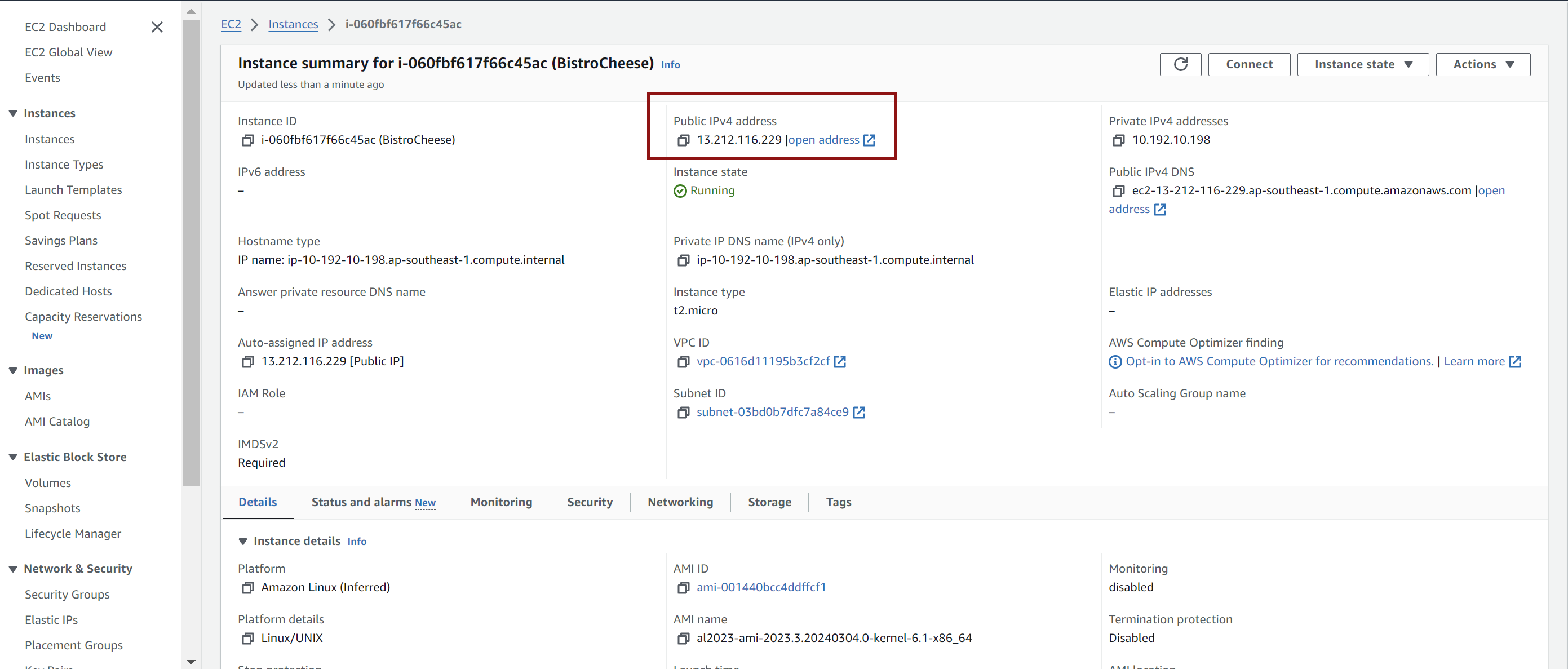Open Capacity Reservations page
Screen dimensions: 1568x669
(x=83, y=316)
